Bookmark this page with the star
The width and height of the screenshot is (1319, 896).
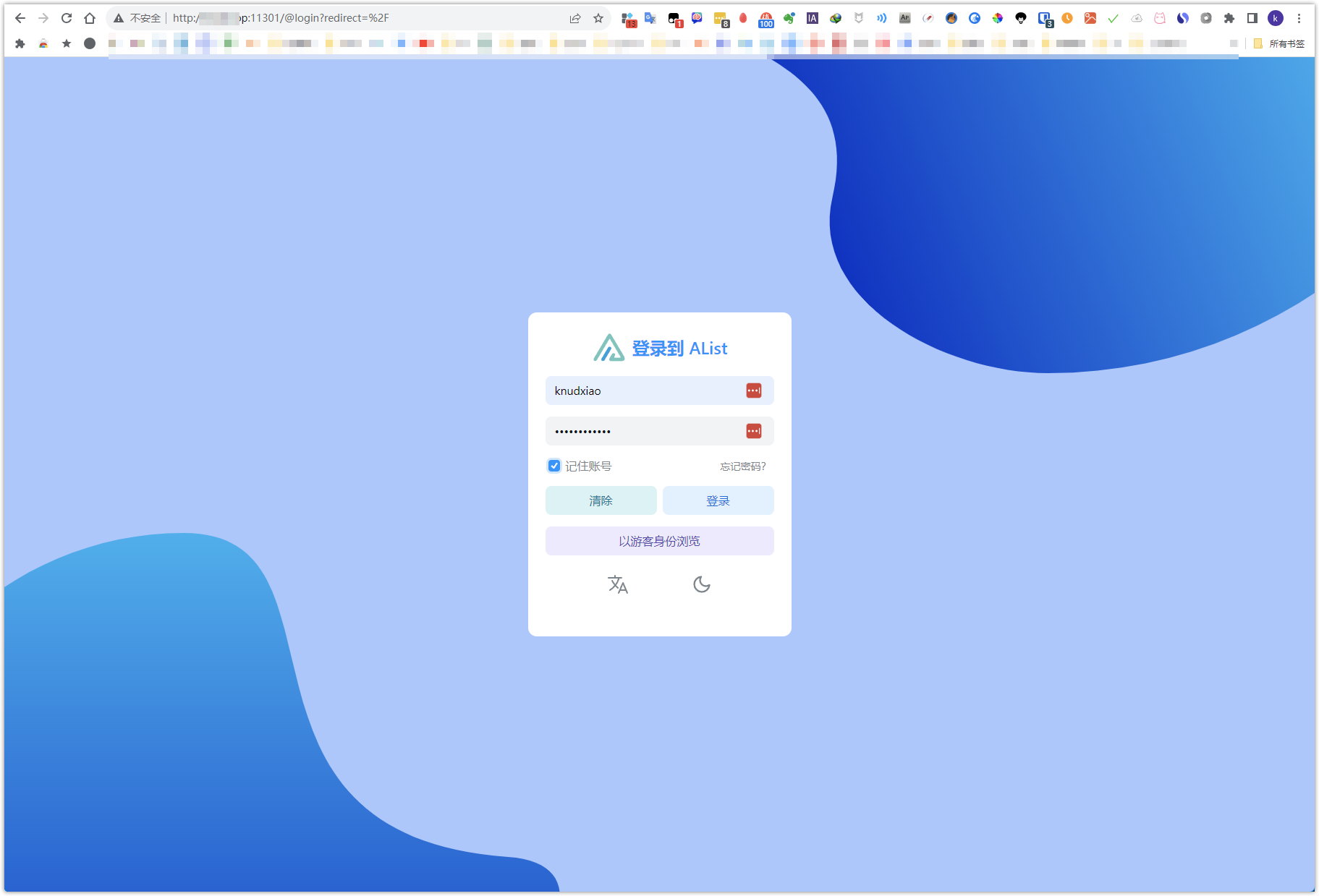(598, 18)
